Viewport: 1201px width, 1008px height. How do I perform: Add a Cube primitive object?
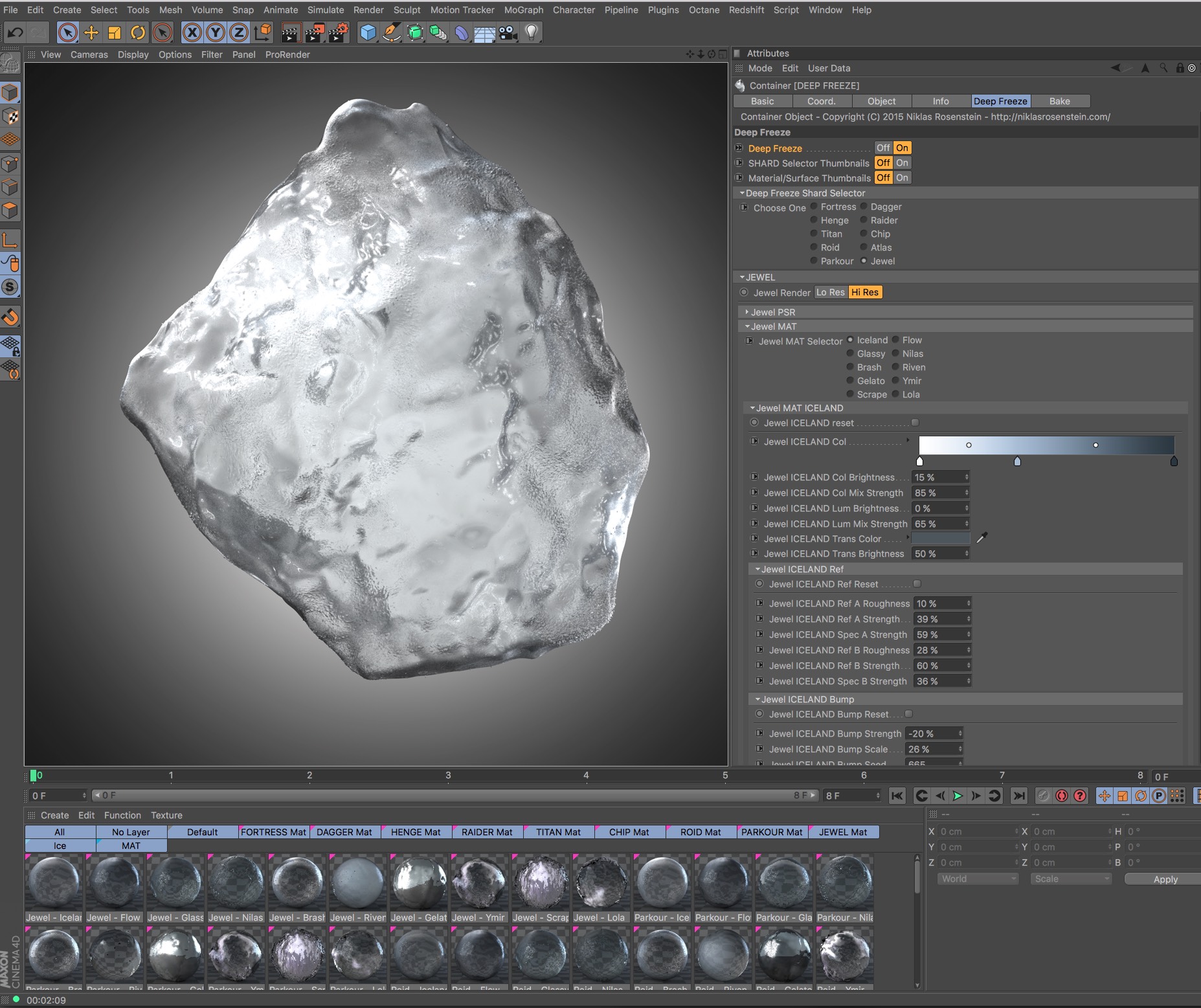coord(368,32)
